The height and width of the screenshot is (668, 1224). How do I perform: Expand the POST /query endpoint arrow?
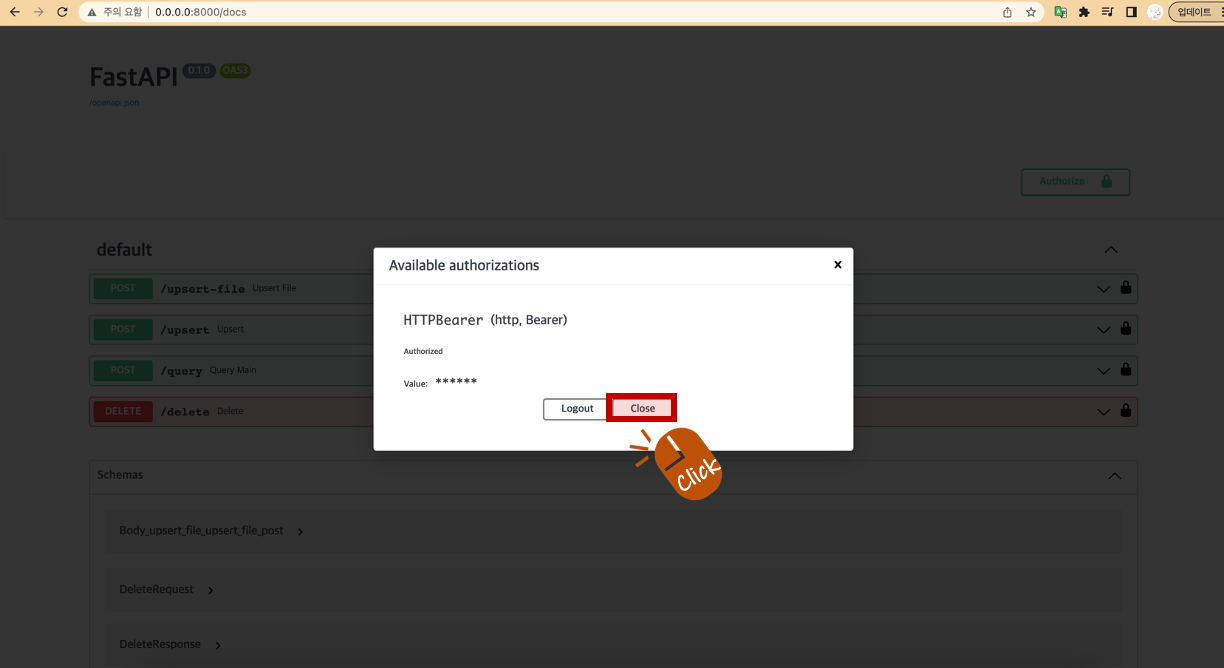[x=1103, y=370]
